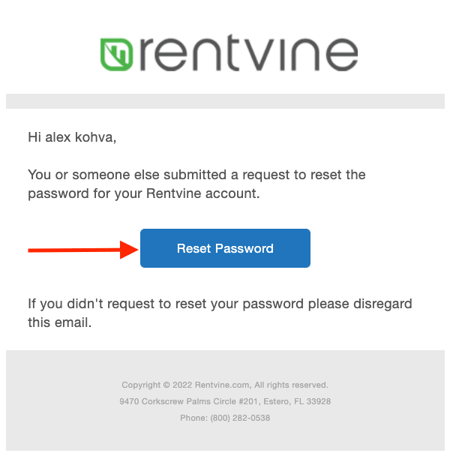453x462 pixels.
Task: Open the Rentvine.com link in the copyright line
Action: [x=222, y=385]
